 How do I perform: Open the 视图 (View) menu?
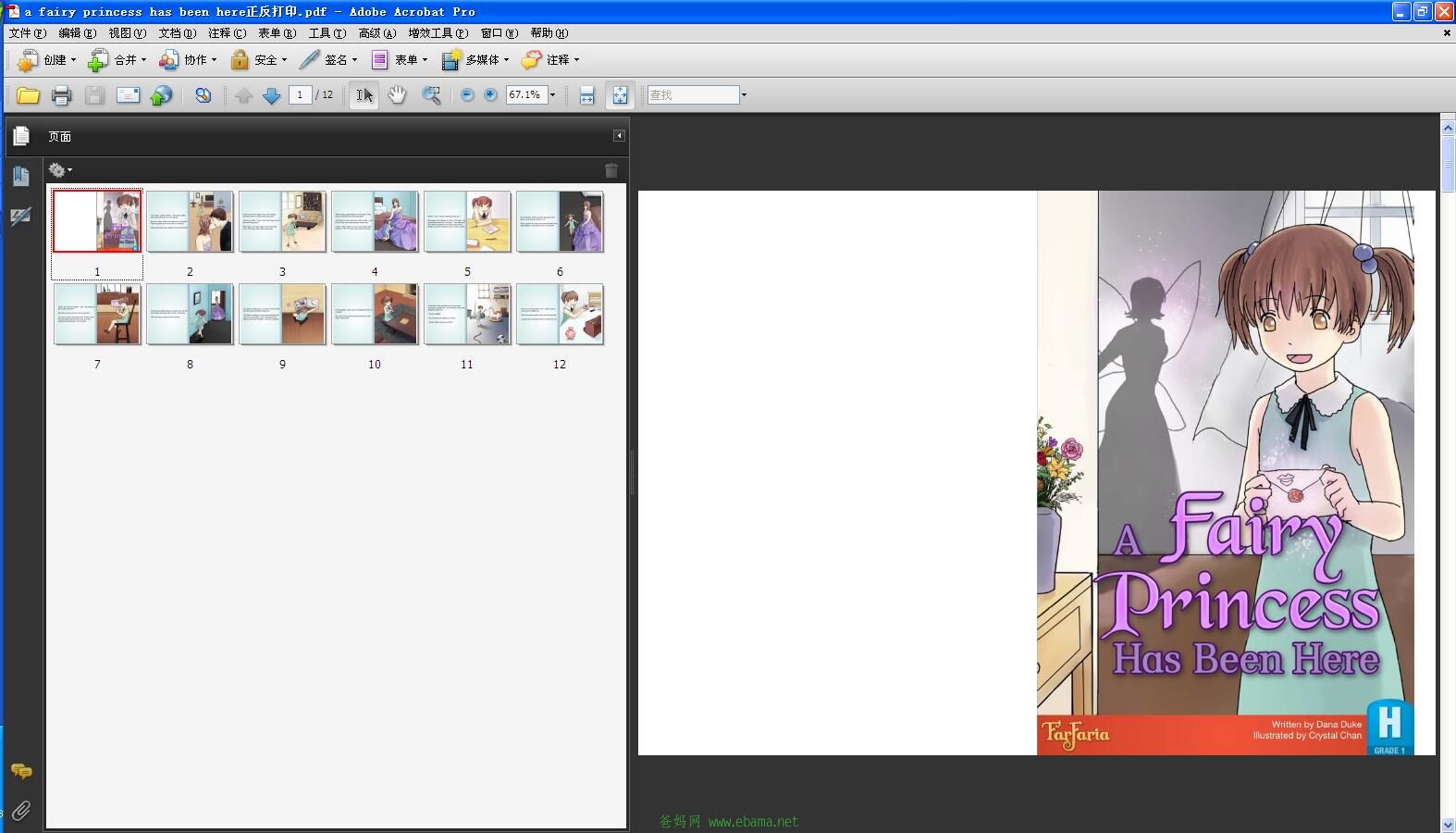pos(127,33)
